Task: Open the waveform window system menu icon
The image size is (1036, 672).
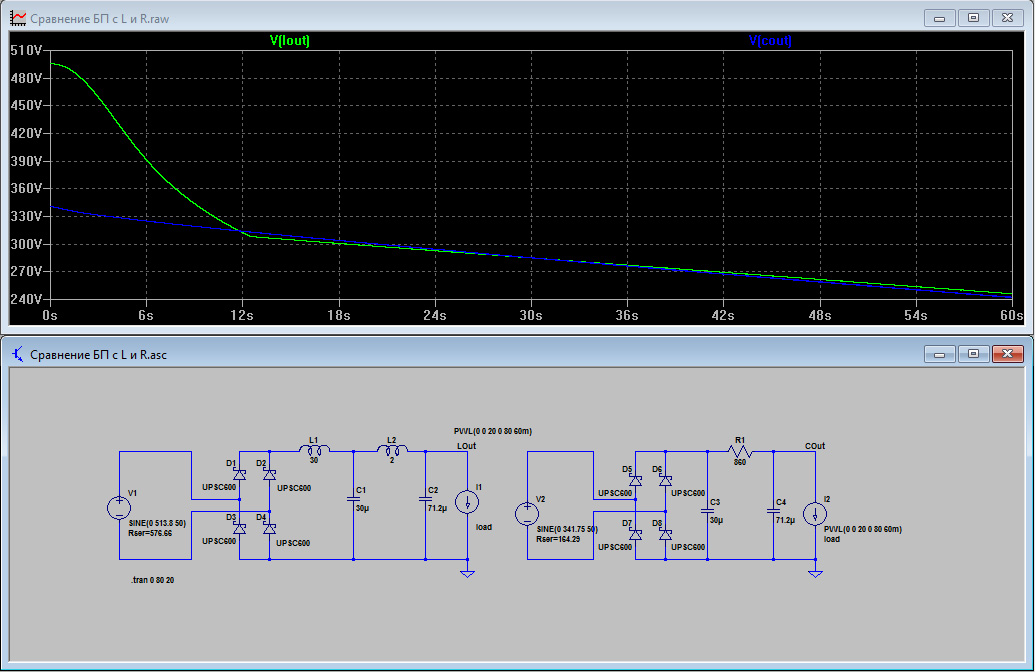Action: point(17,18)
